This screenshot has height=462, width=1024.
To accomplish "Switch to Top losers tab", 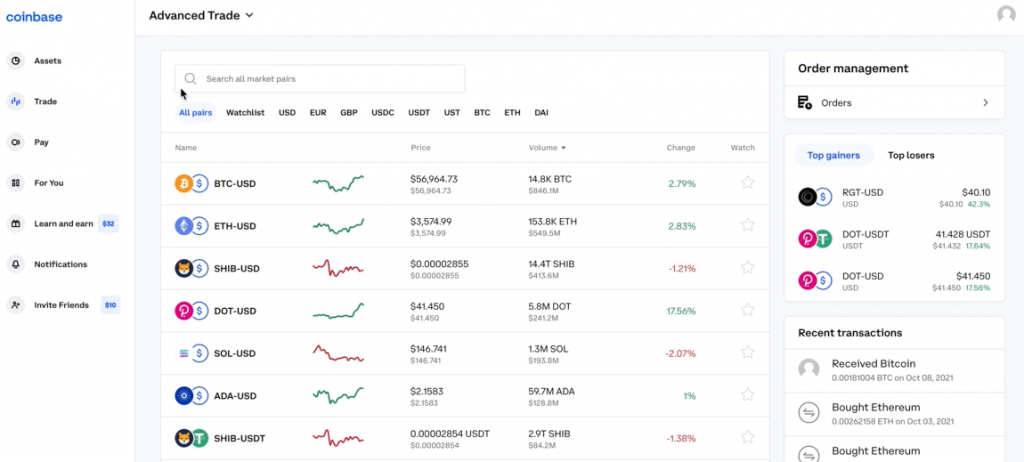I will pos(911,156).
